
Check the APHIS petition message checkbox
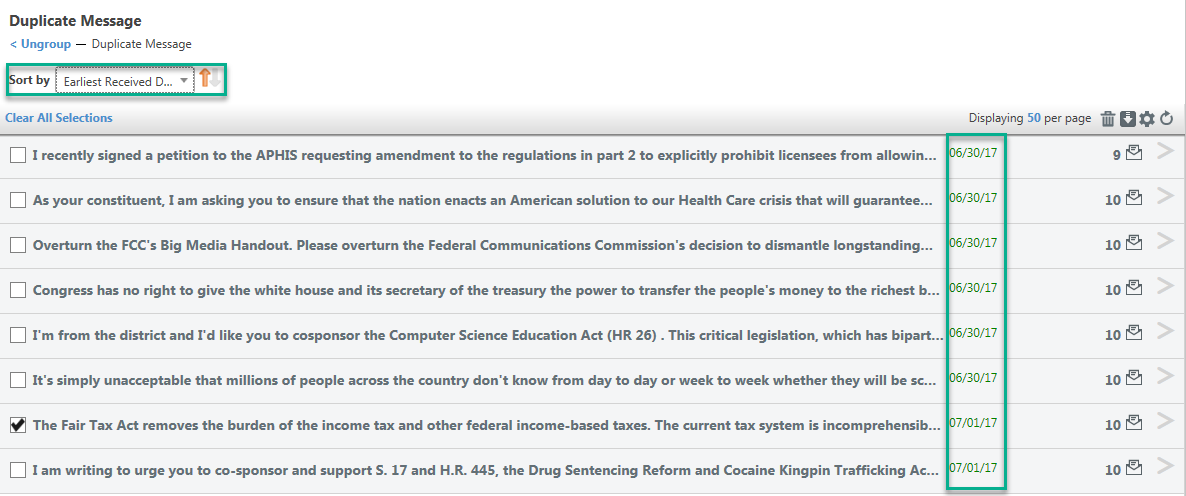18,156
